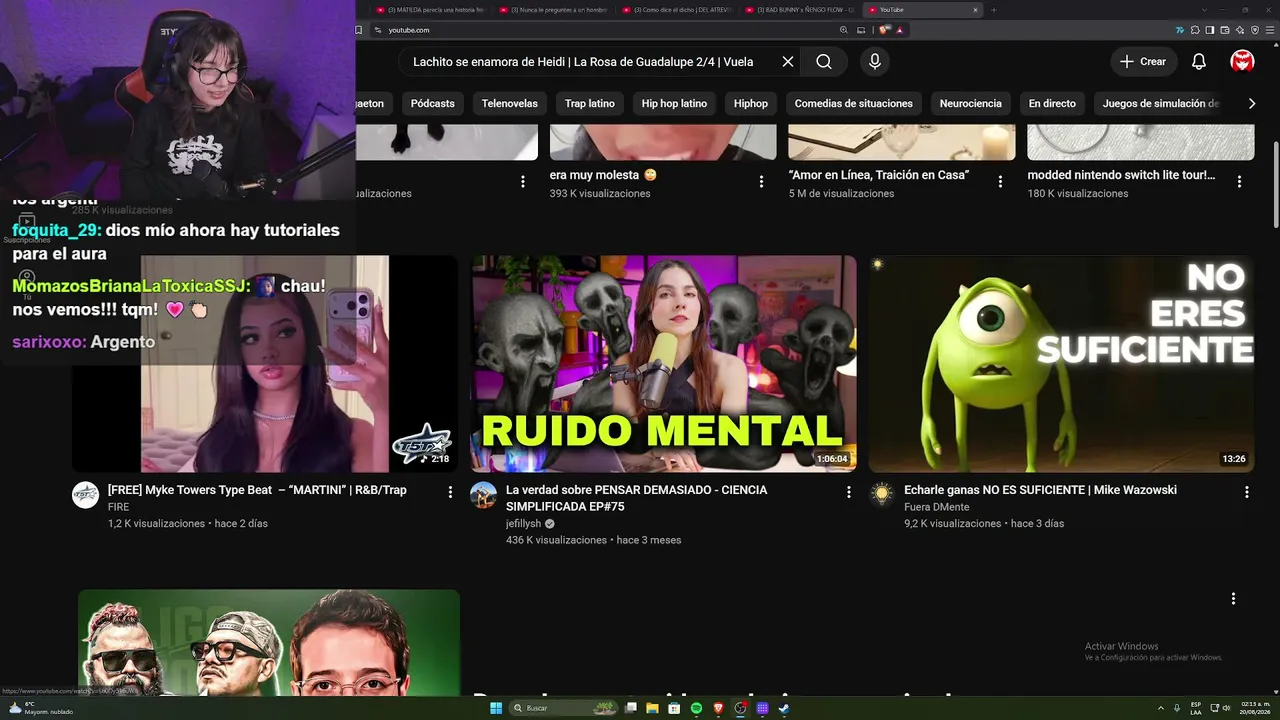This screenshot has width=1280, height=720.
Task: Open YouTube notifications bell
Action: [x=1199, y=62]
